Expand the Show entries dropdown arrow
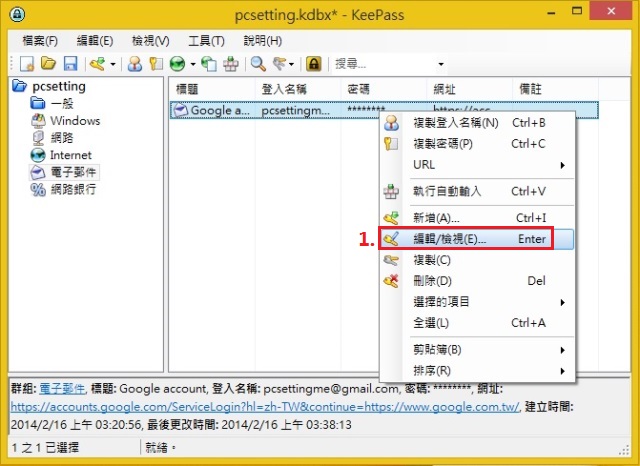Screen dimensions: 640x466 tap(291, 64)
